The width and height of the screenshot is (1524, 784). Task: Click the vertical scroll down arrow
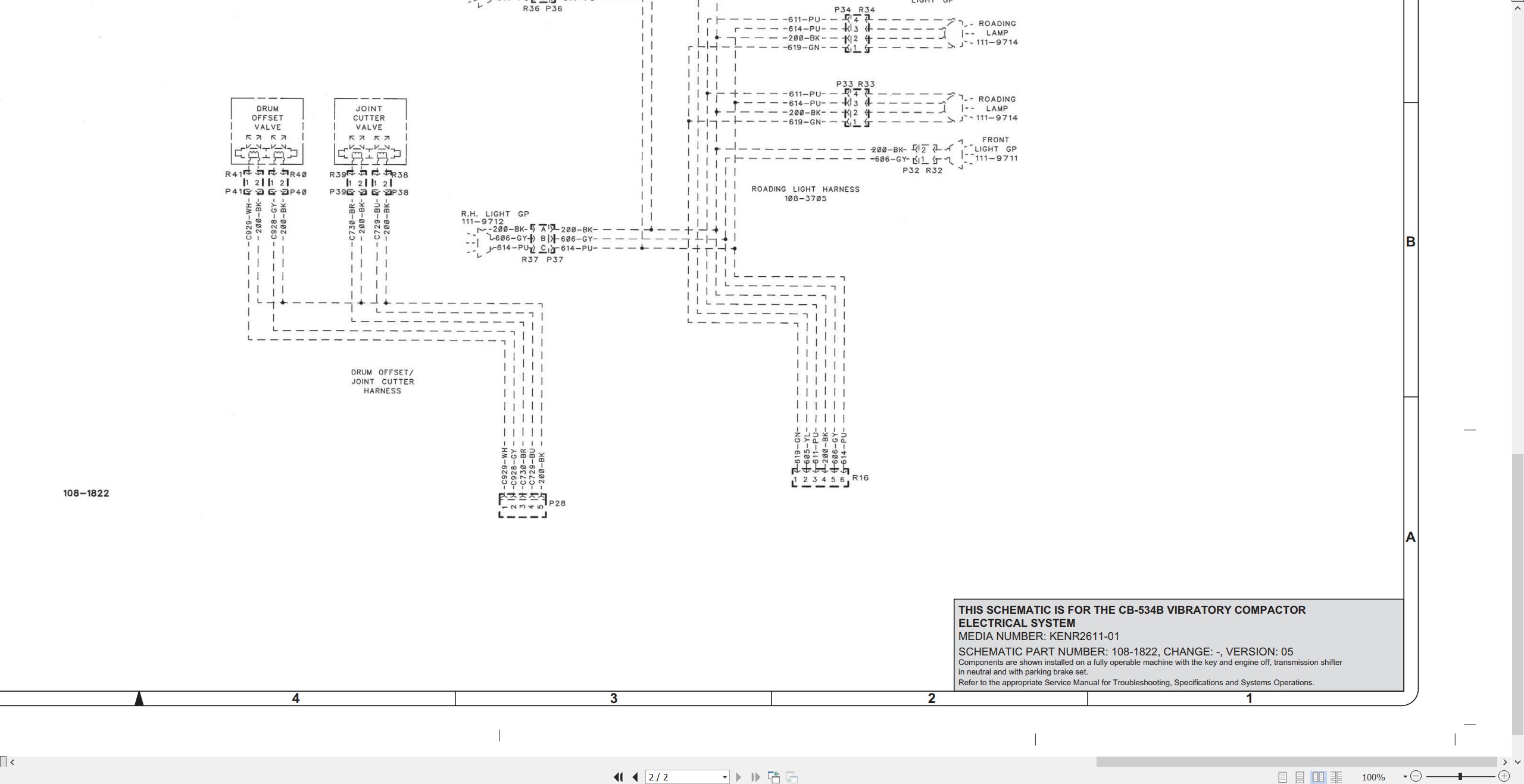point(1517,762)
